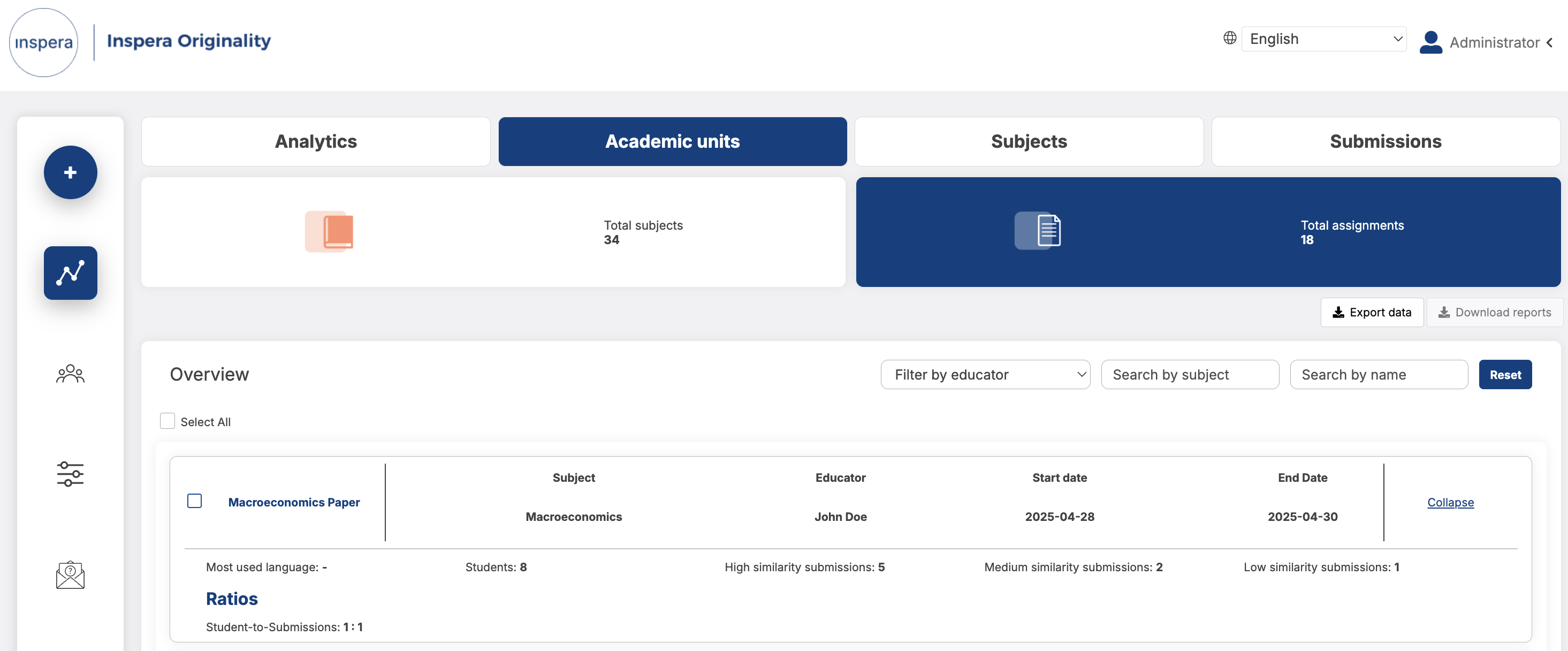This screenshot has height=651, width=1568.
Task: Click the download icon on Export data
Action: 1338,313
